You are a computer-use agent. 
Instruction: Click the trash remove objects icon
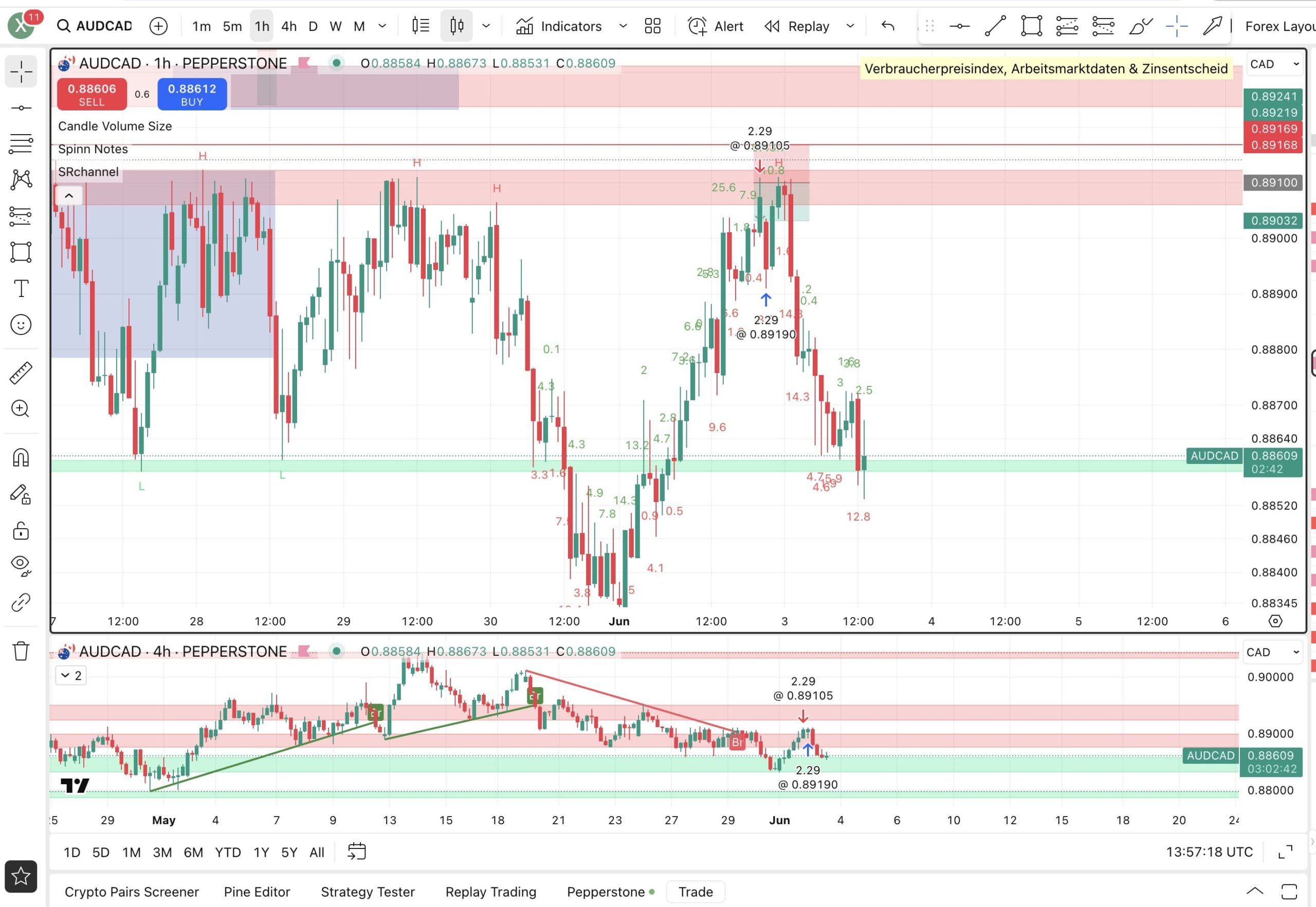[x=21, y=650]
